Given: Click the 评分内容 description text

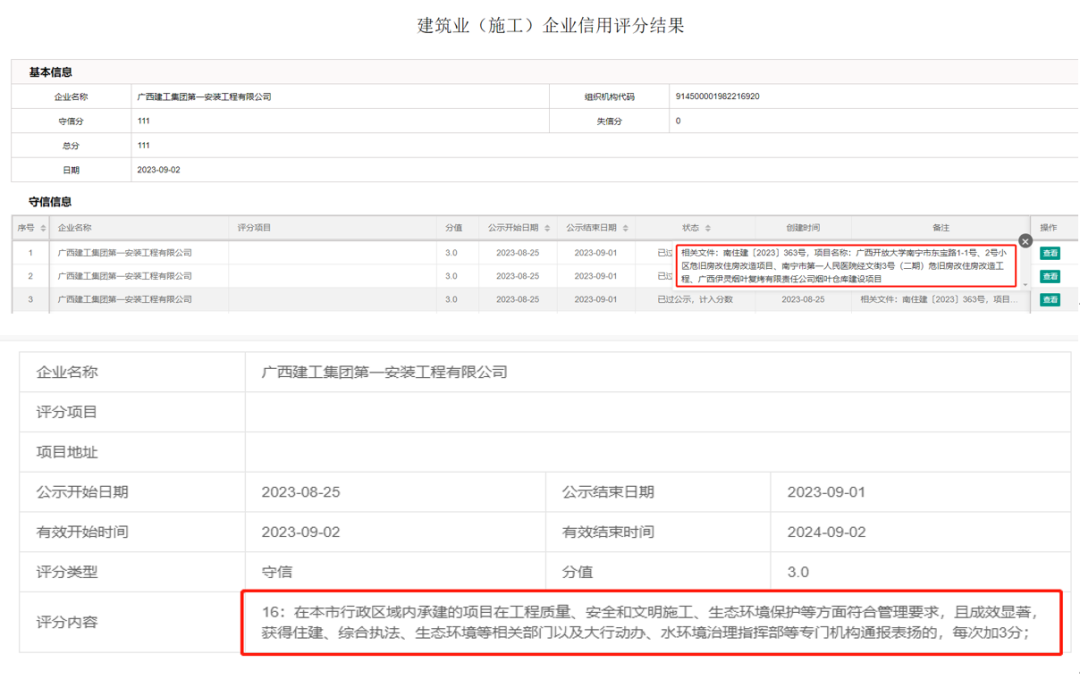Looking at the screenshot, I should [x=650, y=623].
